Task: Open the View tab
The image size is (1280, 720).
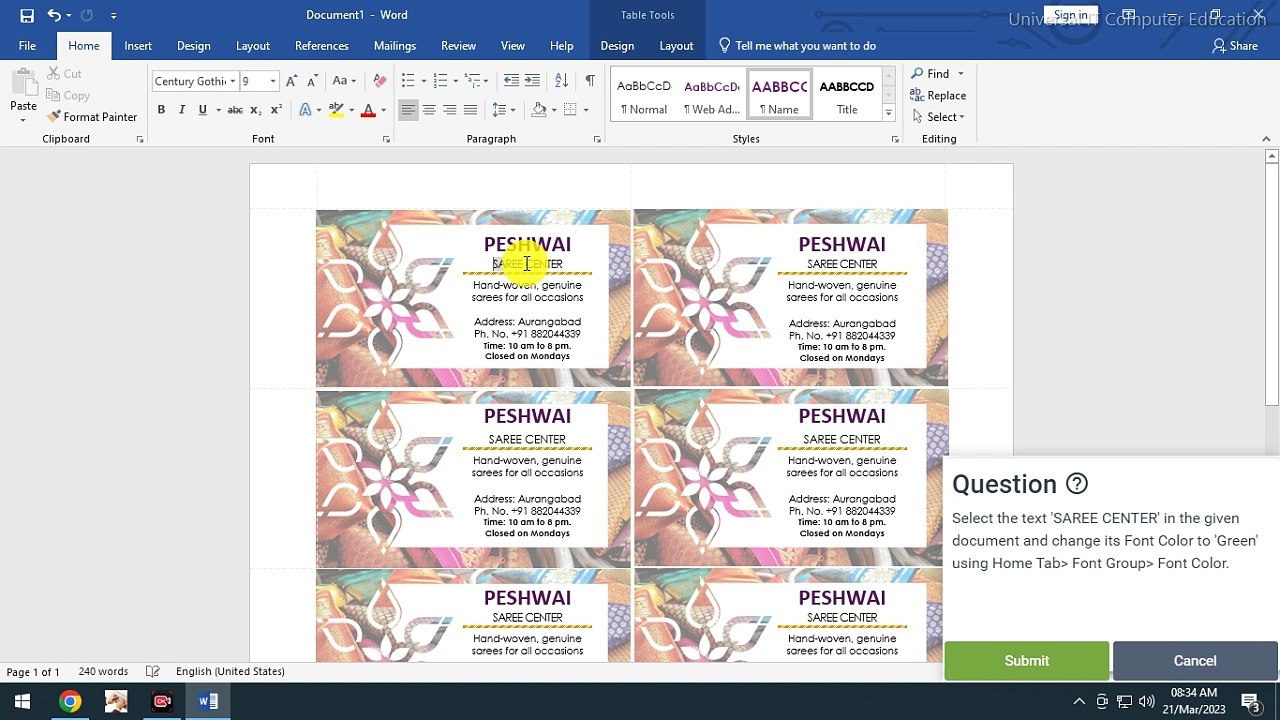Action: click(x=513, y=45)
